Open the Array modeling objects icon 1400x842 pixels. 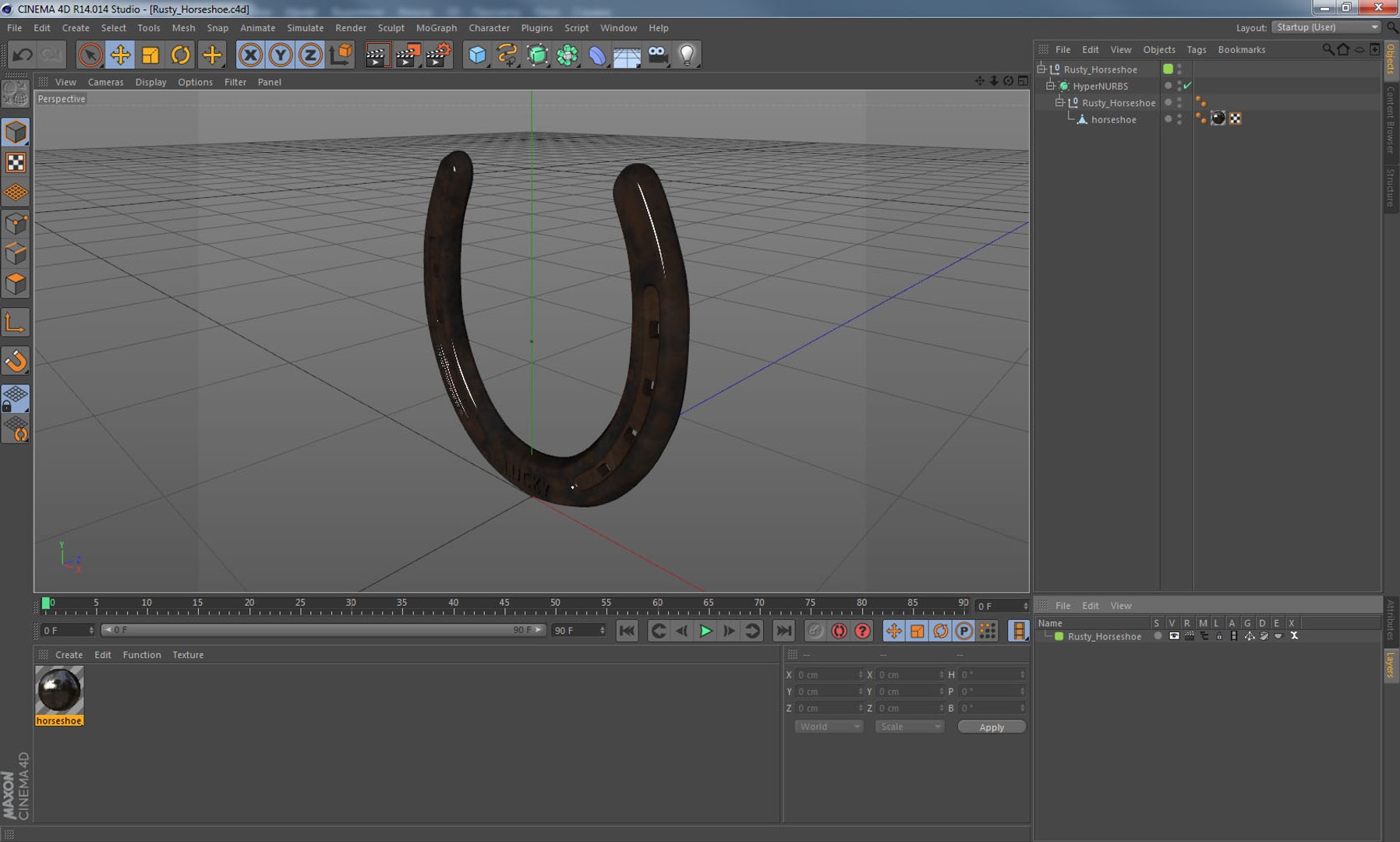coord(567,55)
